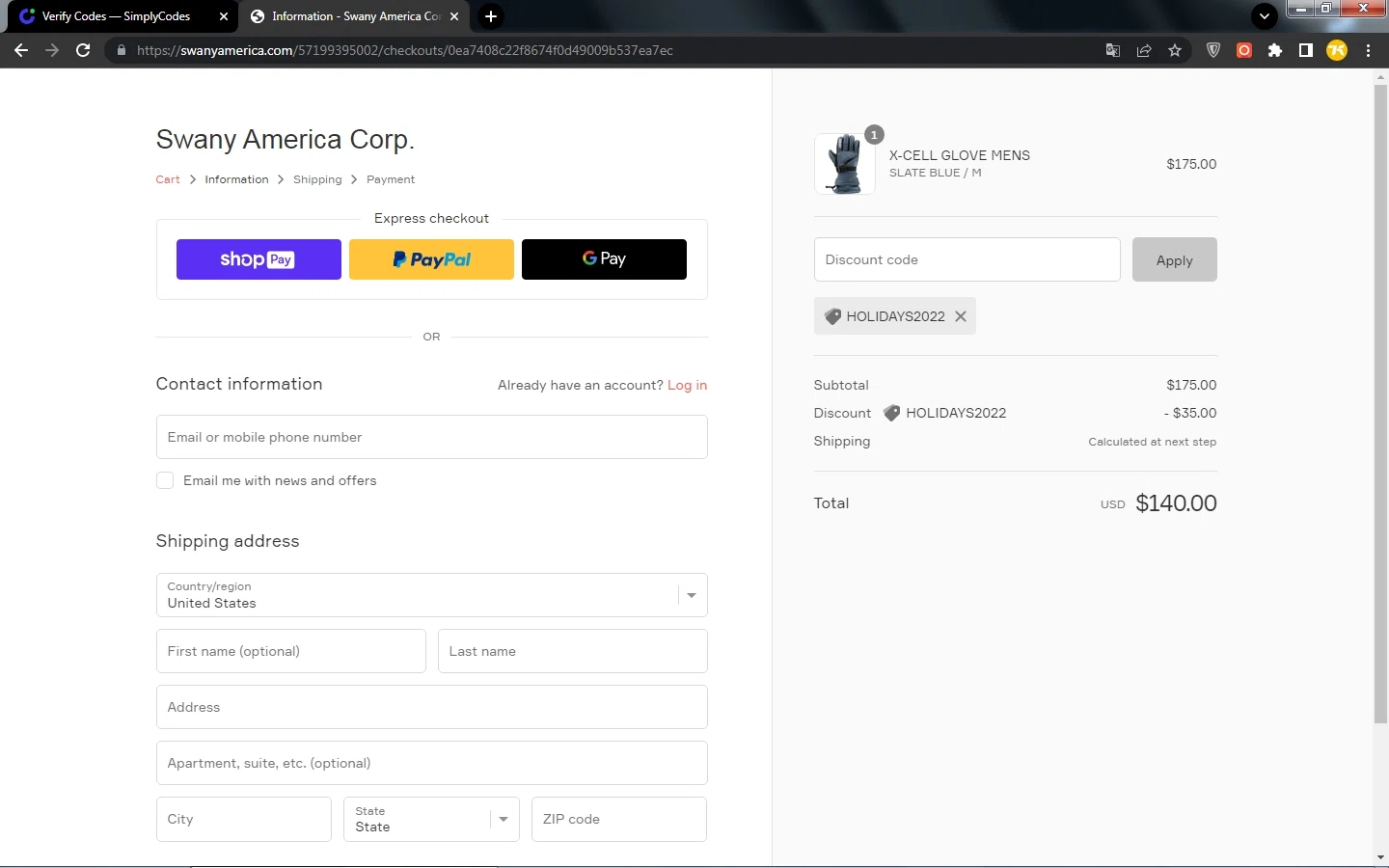This screenshot has height=868, width=1389.
Task: Enable Email me with news checkbox
Action: click(165, 480)
